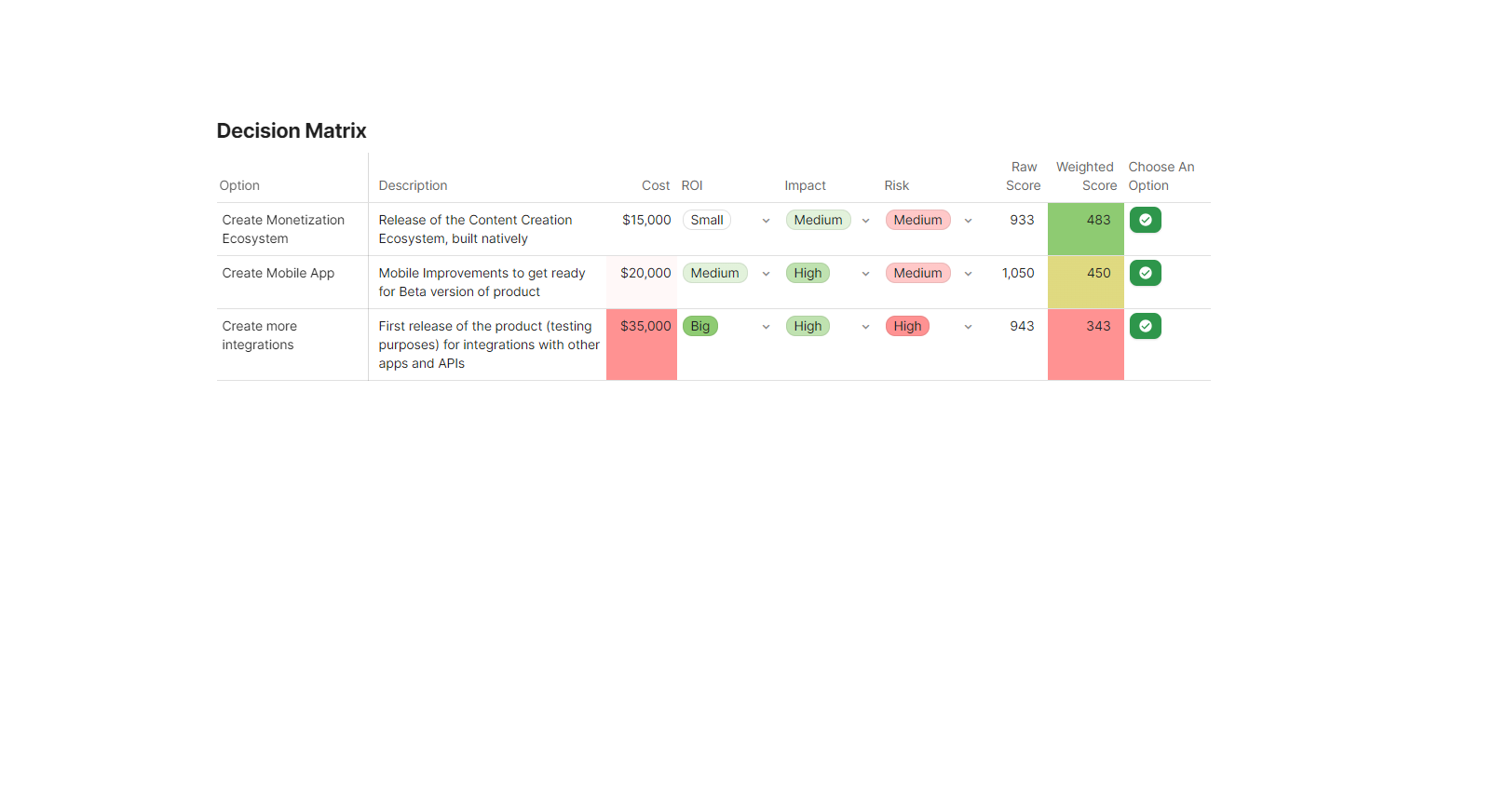Toggle the Create Mobile App choose checkmark
The width and height of the screenshot is (1507, 812).
(x=1145, y=274)
